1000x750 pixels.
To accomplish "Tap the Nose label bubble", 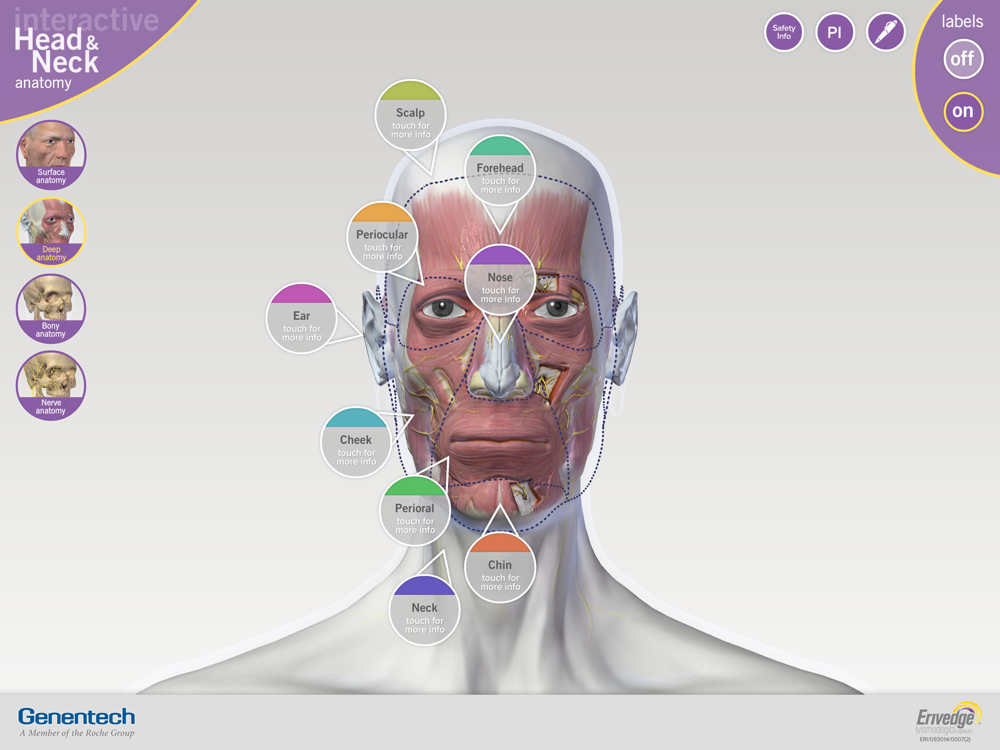I will tap(501, 280).
